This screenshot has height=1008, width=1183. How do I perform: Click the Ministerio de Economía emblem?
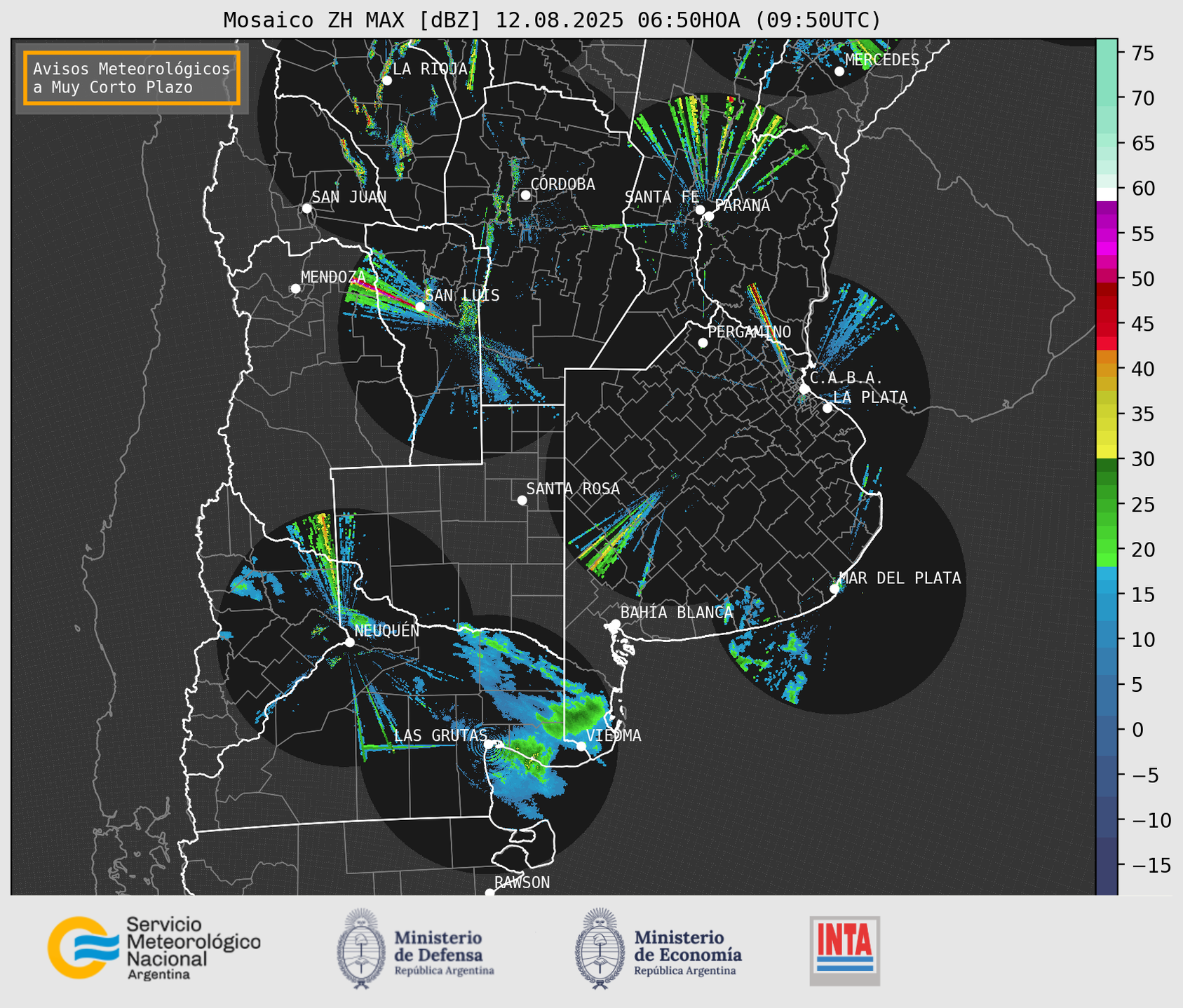click(600, 948)
